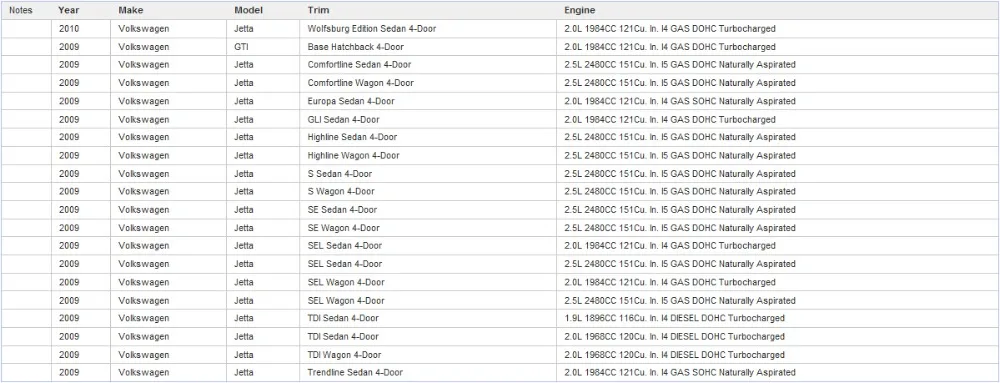This screenshot has width=1000, height=383.
Task: Click the Volkswagen make cell in the TDI Wagon row
Action: click(143, 354)
